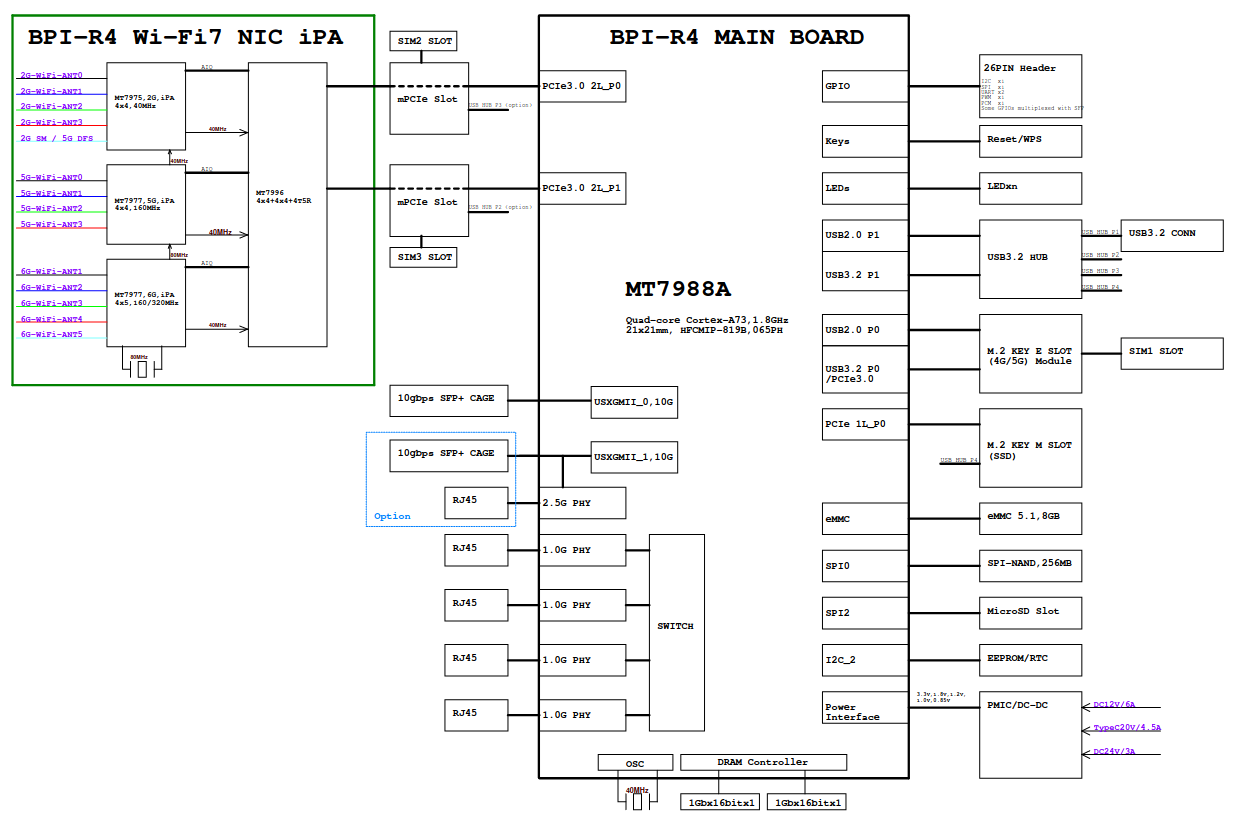Select the 6G-WiFi-ANT2 antenna label

51,287
